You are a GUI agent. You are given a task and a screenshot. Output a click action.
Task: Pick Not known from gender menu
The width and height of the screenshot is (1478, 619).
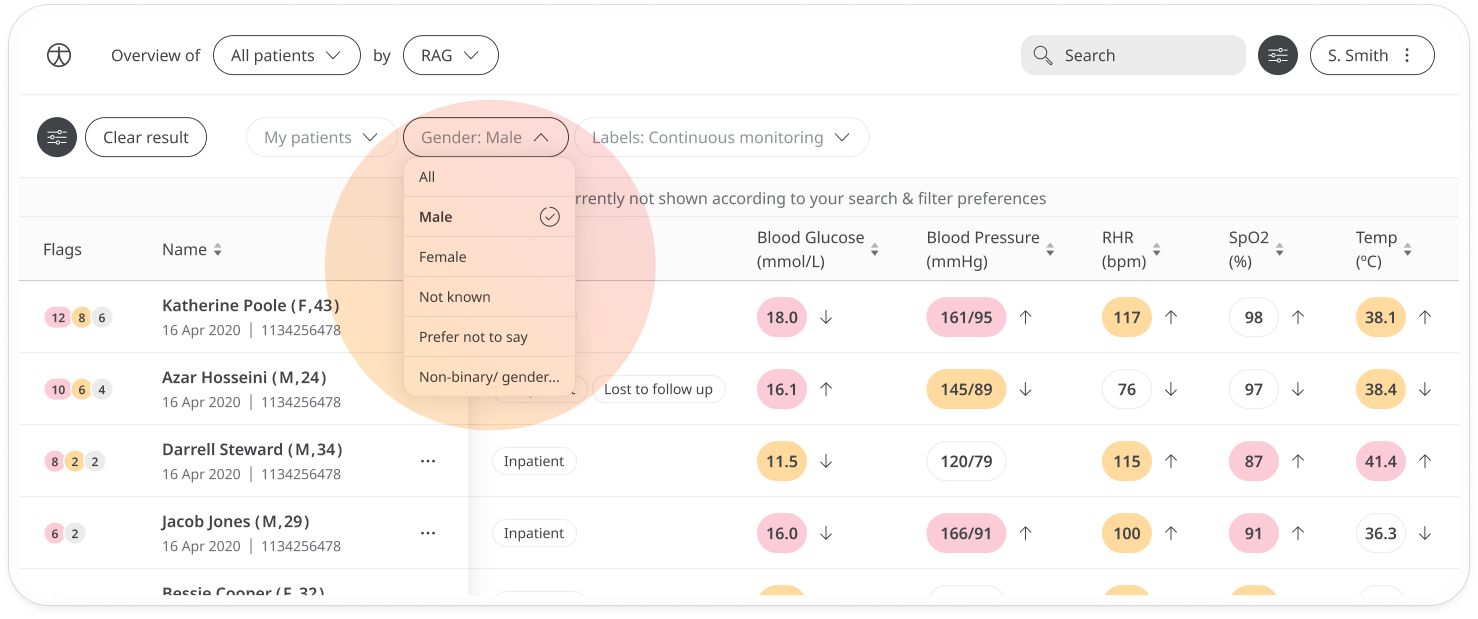[x=489, y=297]
